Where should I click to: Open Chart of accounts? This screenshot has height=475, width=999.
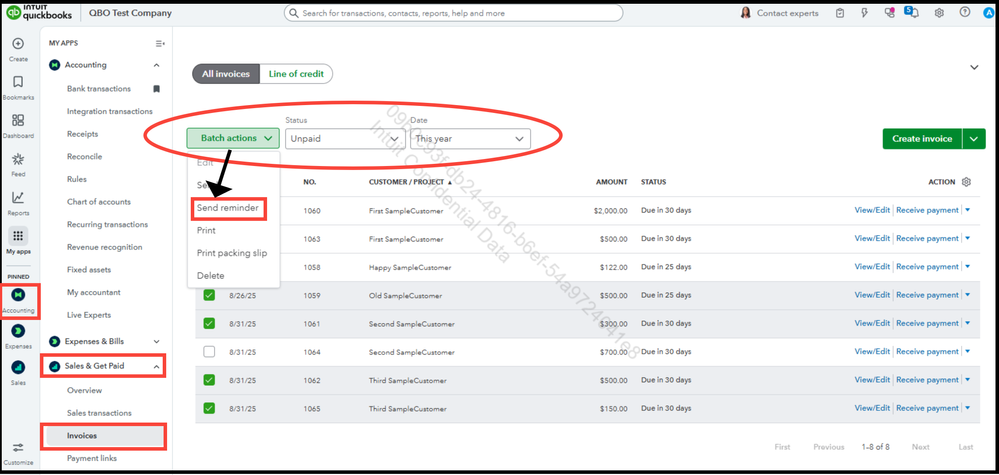coord(99,202)
